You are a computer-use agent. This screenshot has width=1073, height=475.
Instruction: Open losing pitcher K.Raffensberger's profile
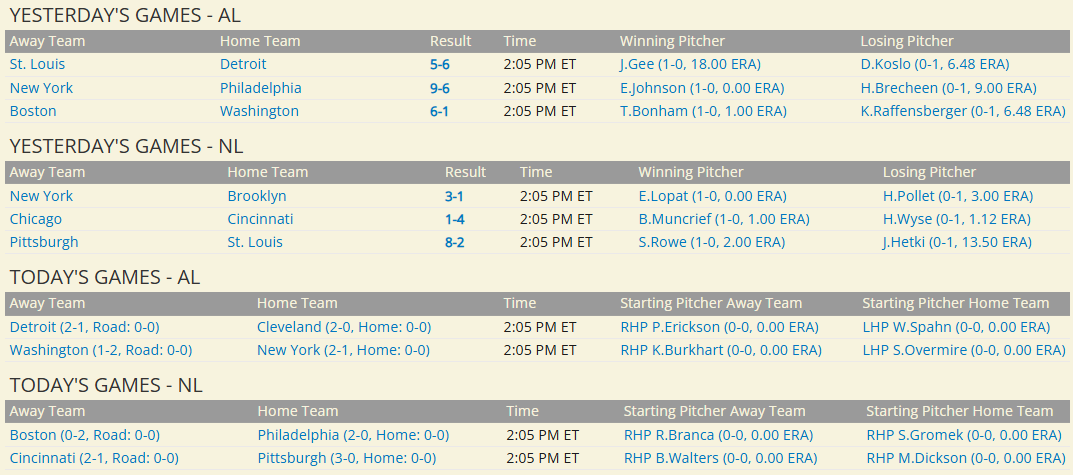963,111
